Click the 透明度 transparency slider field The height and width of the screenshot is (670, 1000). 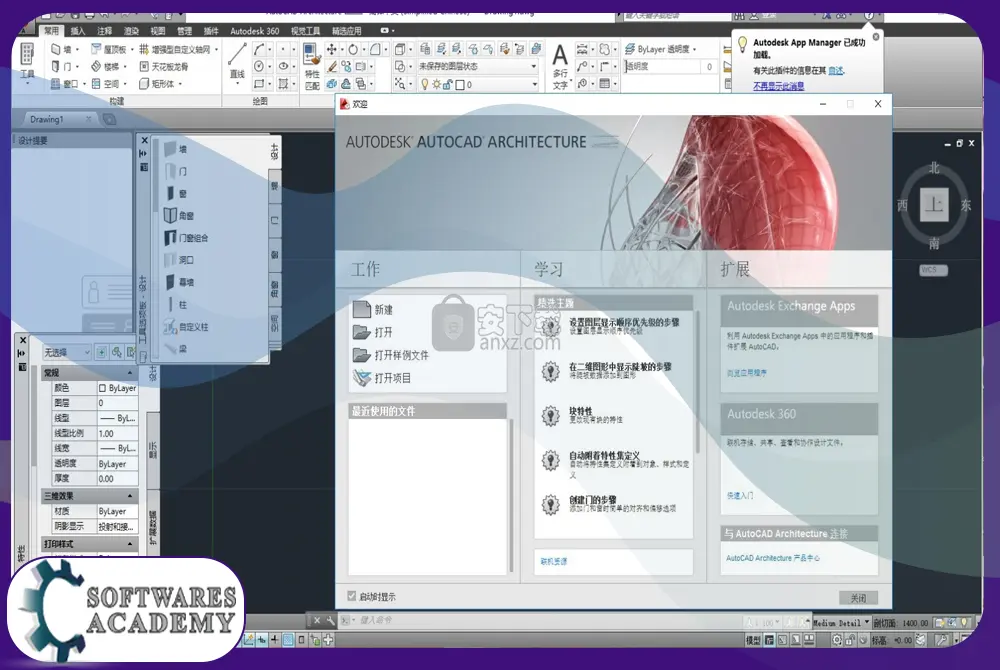670,66
